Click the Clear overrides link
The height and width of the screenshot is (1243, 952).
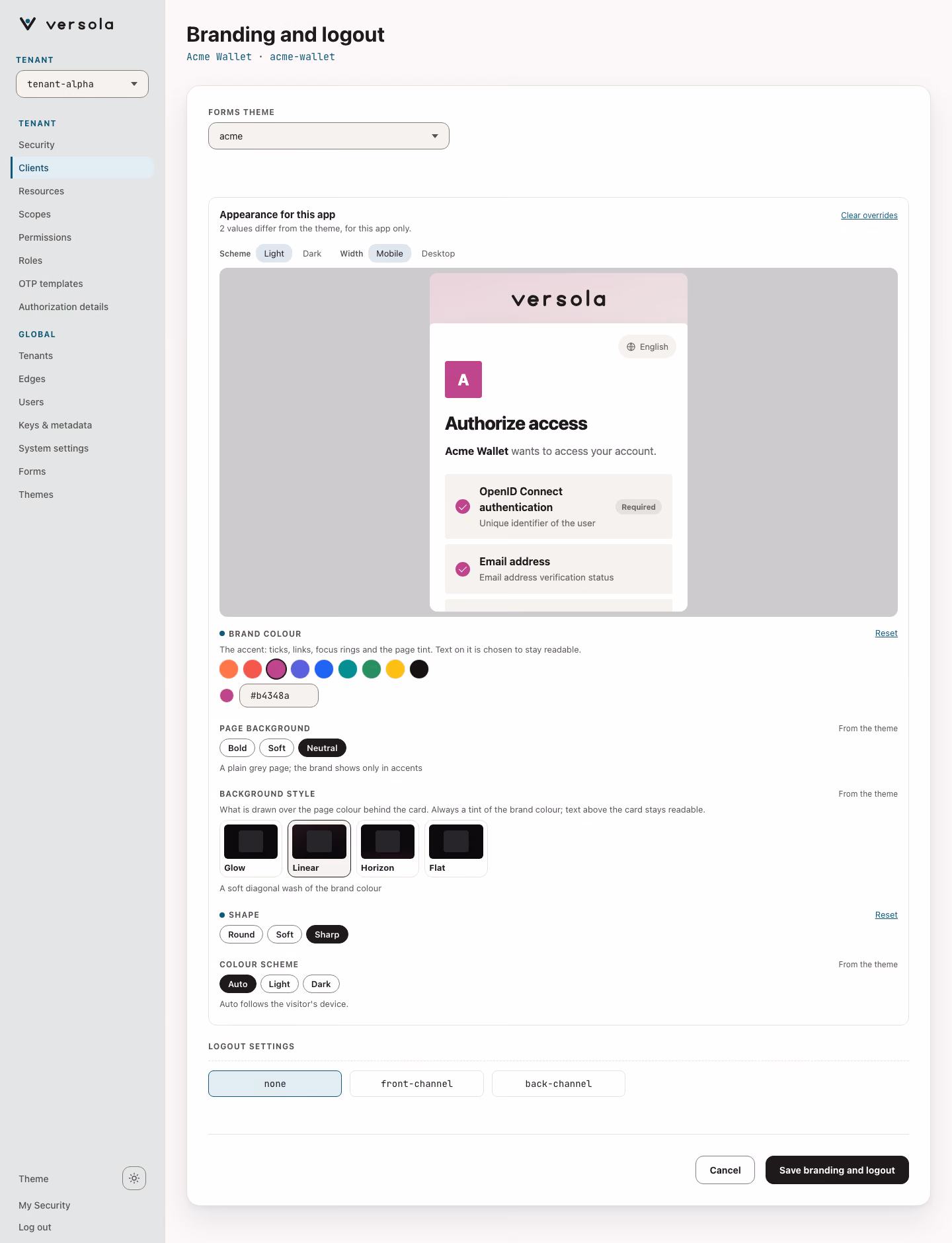point(869,216)
